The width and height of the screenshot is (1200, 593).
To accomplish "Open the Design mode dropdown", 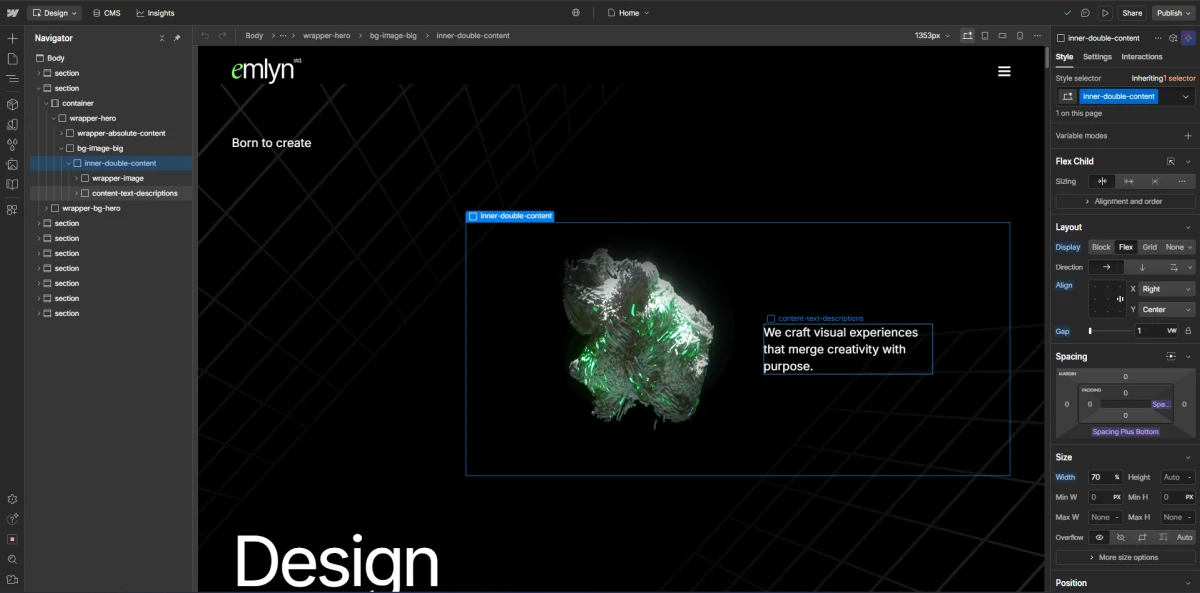I will click(x=54, y=13).
